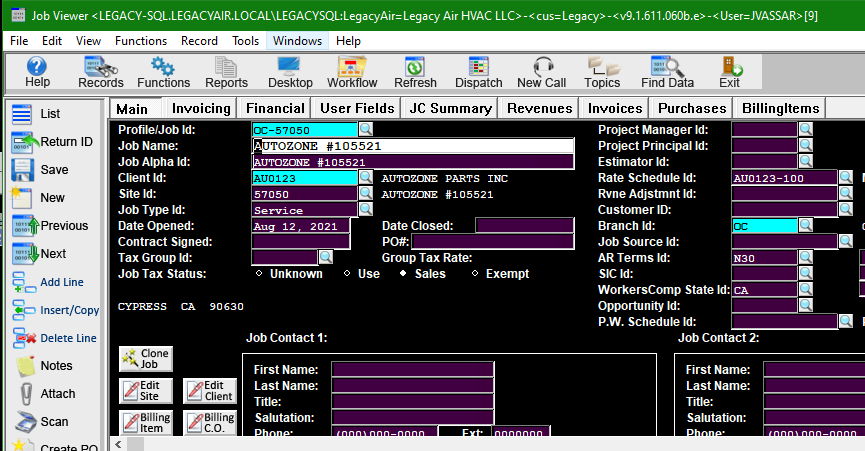The width and height of the screenshot is (865, 451).
Task: Open the Tools menu
Action: [245, 41]
